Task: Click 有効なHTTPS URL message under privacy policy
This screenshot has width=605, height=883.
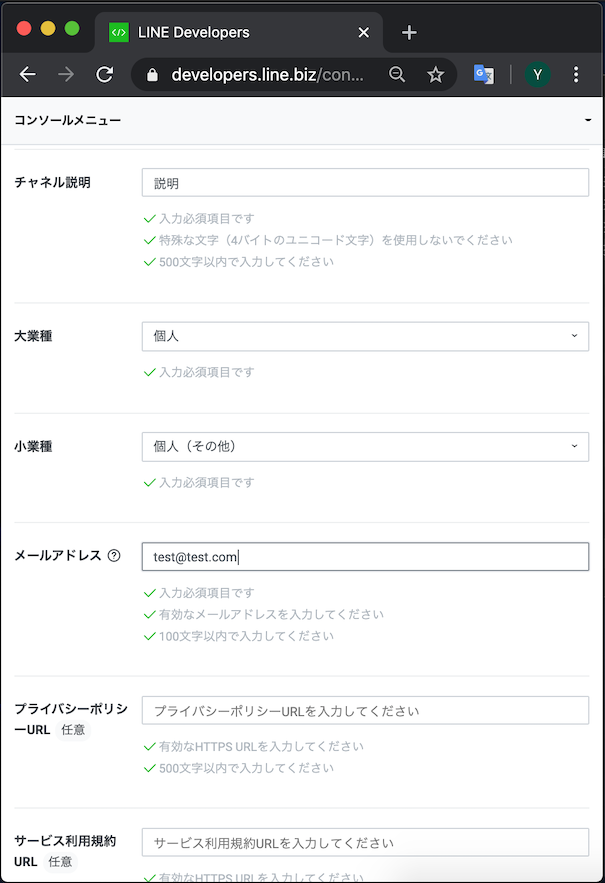Action: [261, 747]
